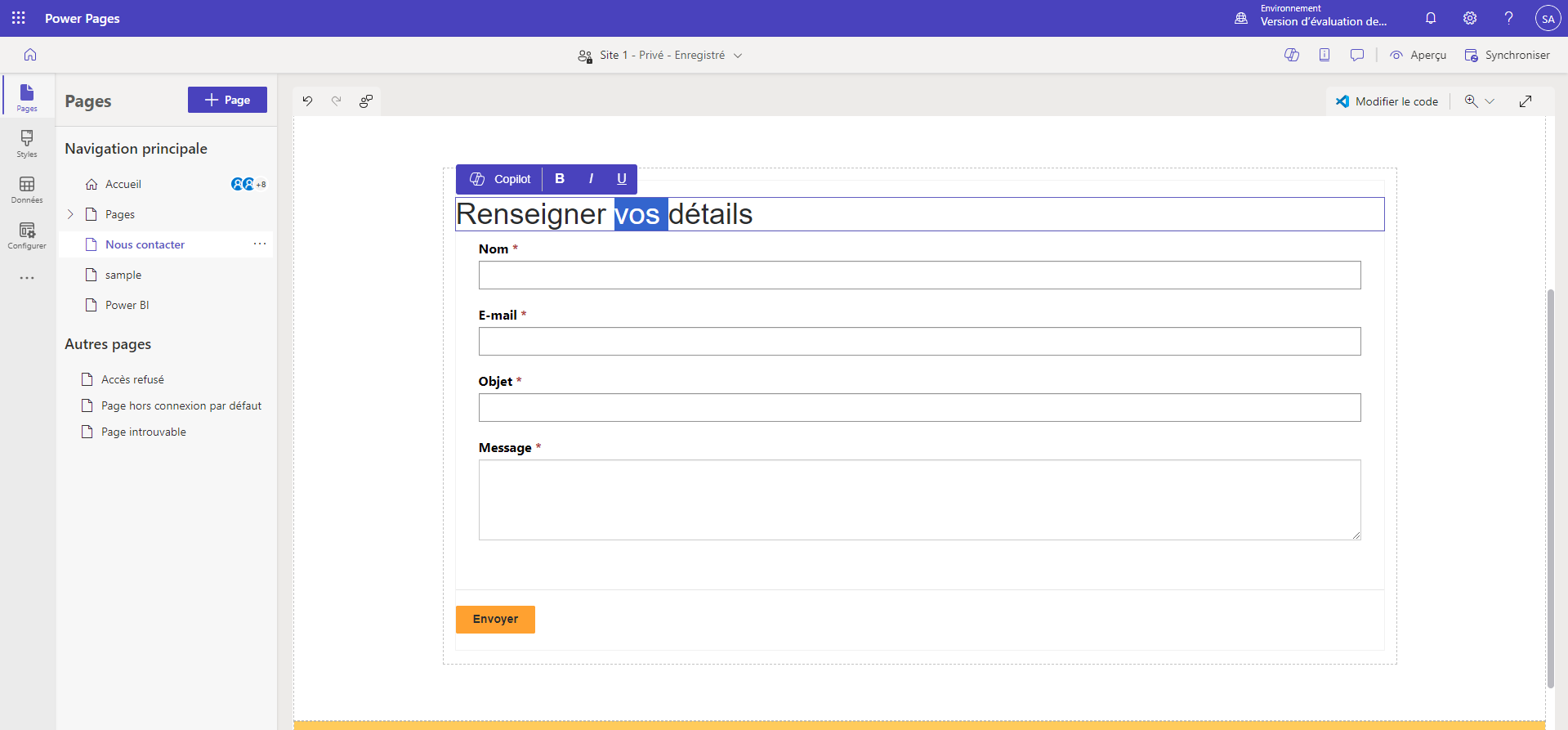1568x730 pixels.
Task: Open the comments icon
Action: (1357, 55)
